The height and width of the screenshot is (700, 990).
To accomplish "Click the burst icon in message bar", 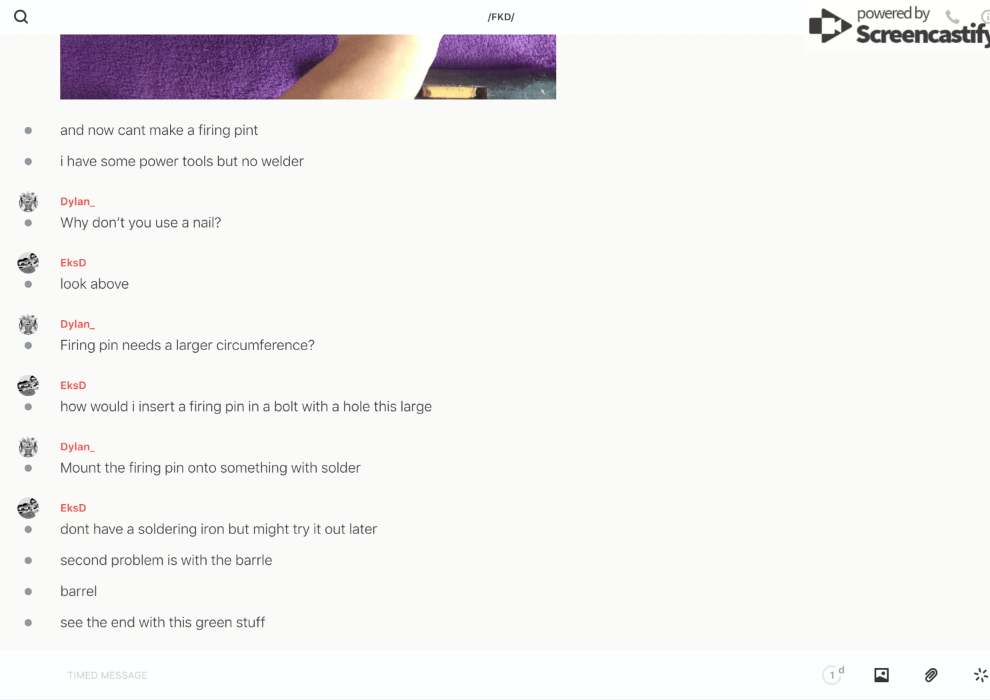I will tap(981, 675).
